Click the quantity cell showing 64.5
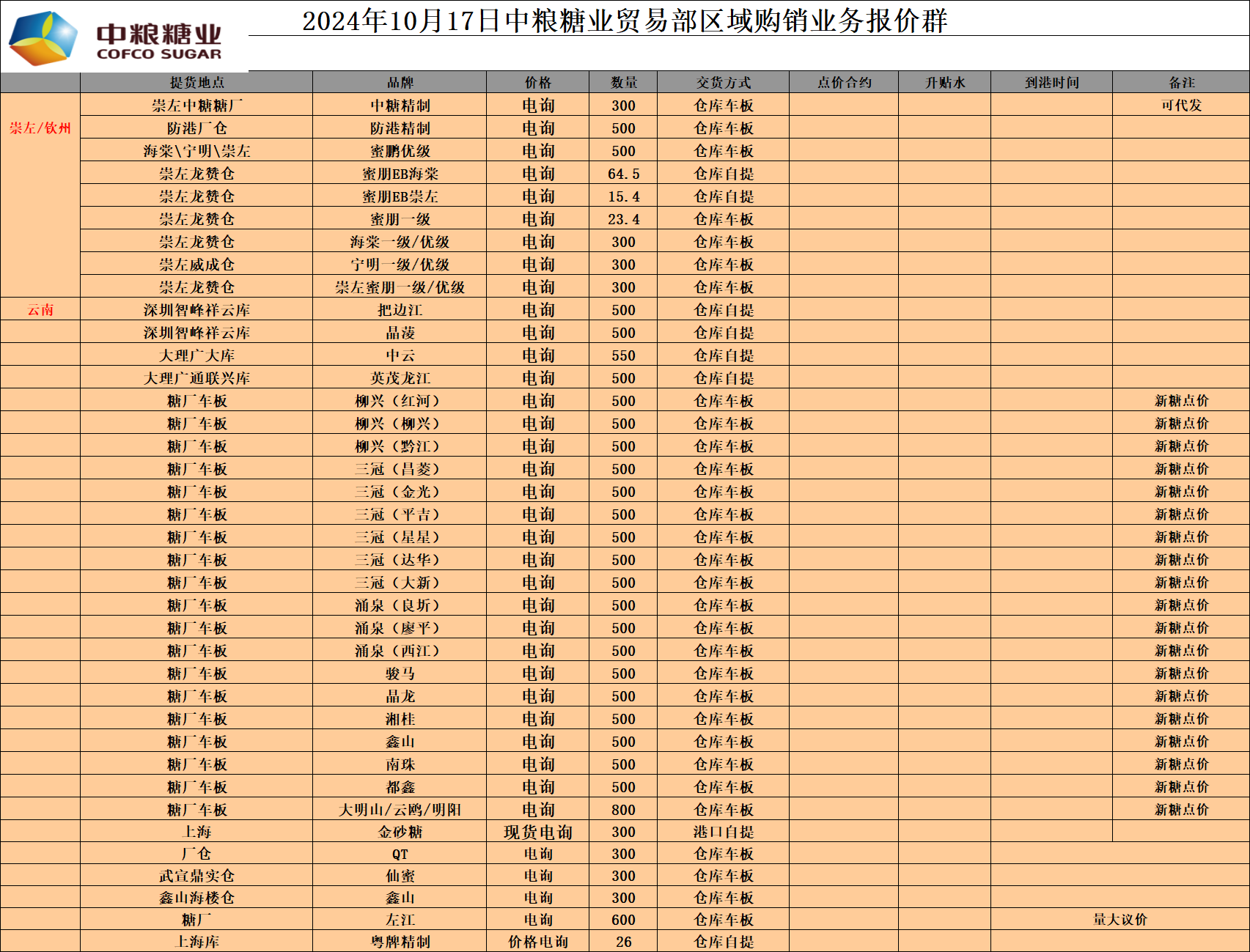This screenshot has height=952, width=1250. (623, 174)
